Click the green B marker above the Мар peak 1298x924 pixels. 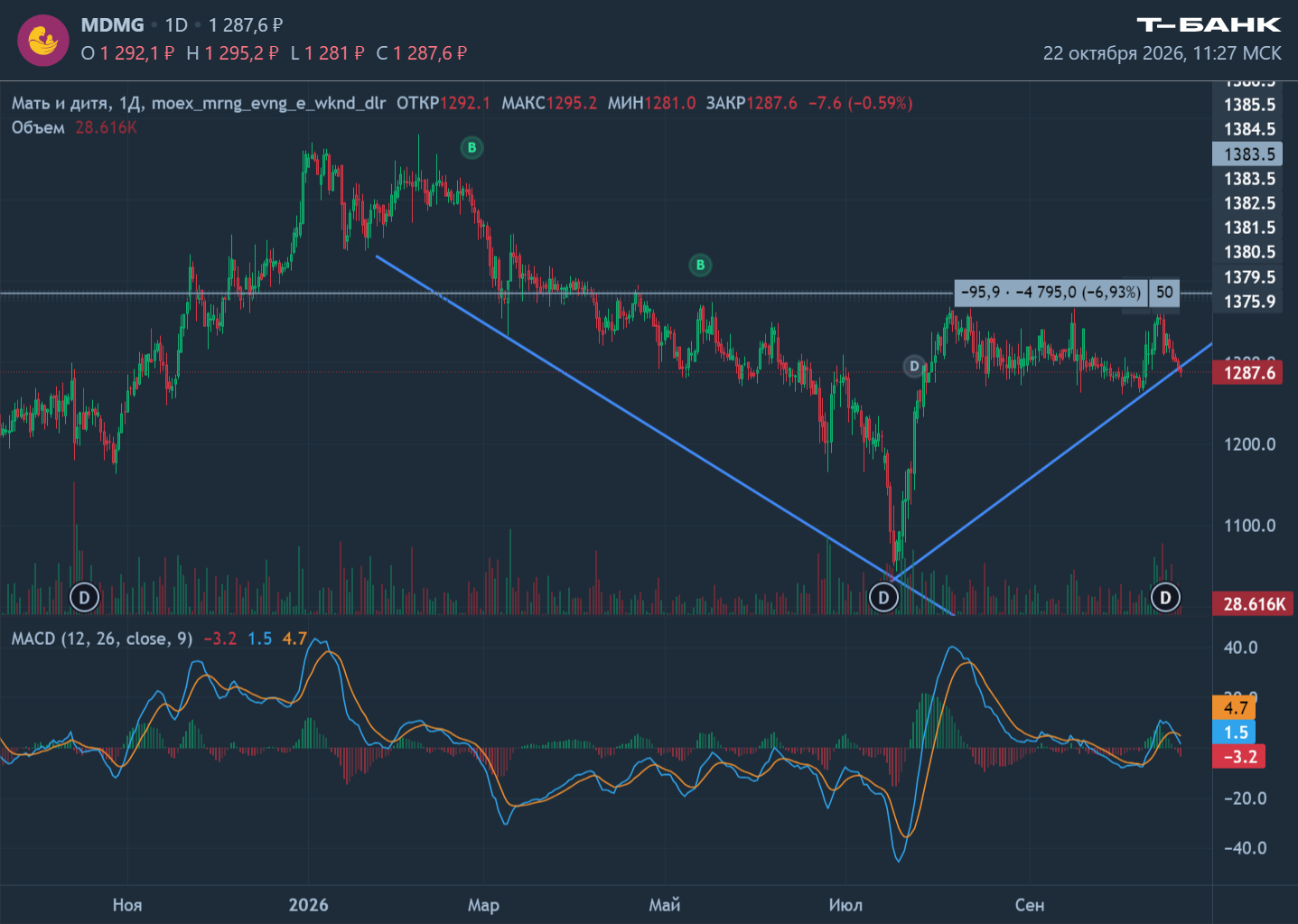click(x=472, y=147)
